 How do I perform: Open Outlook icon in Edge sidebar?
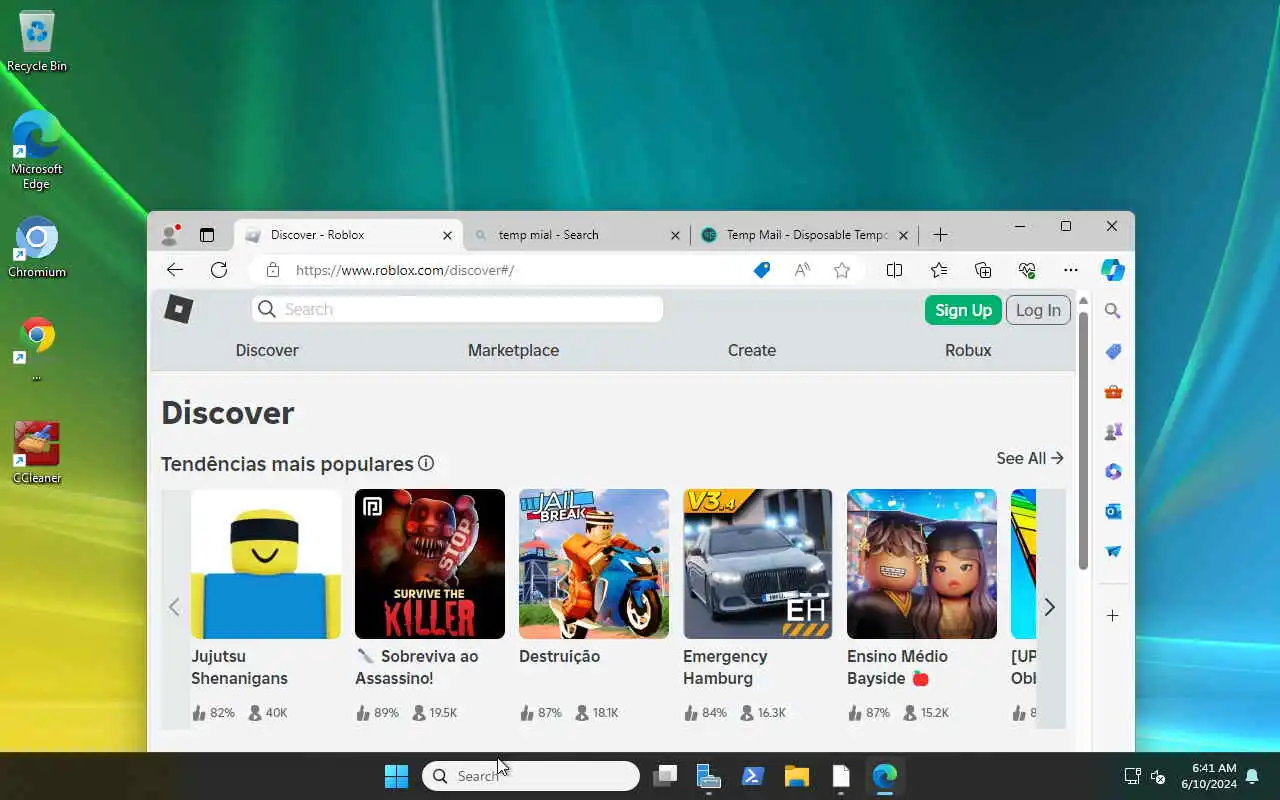pyautogui.click(x=1113, y=511)
